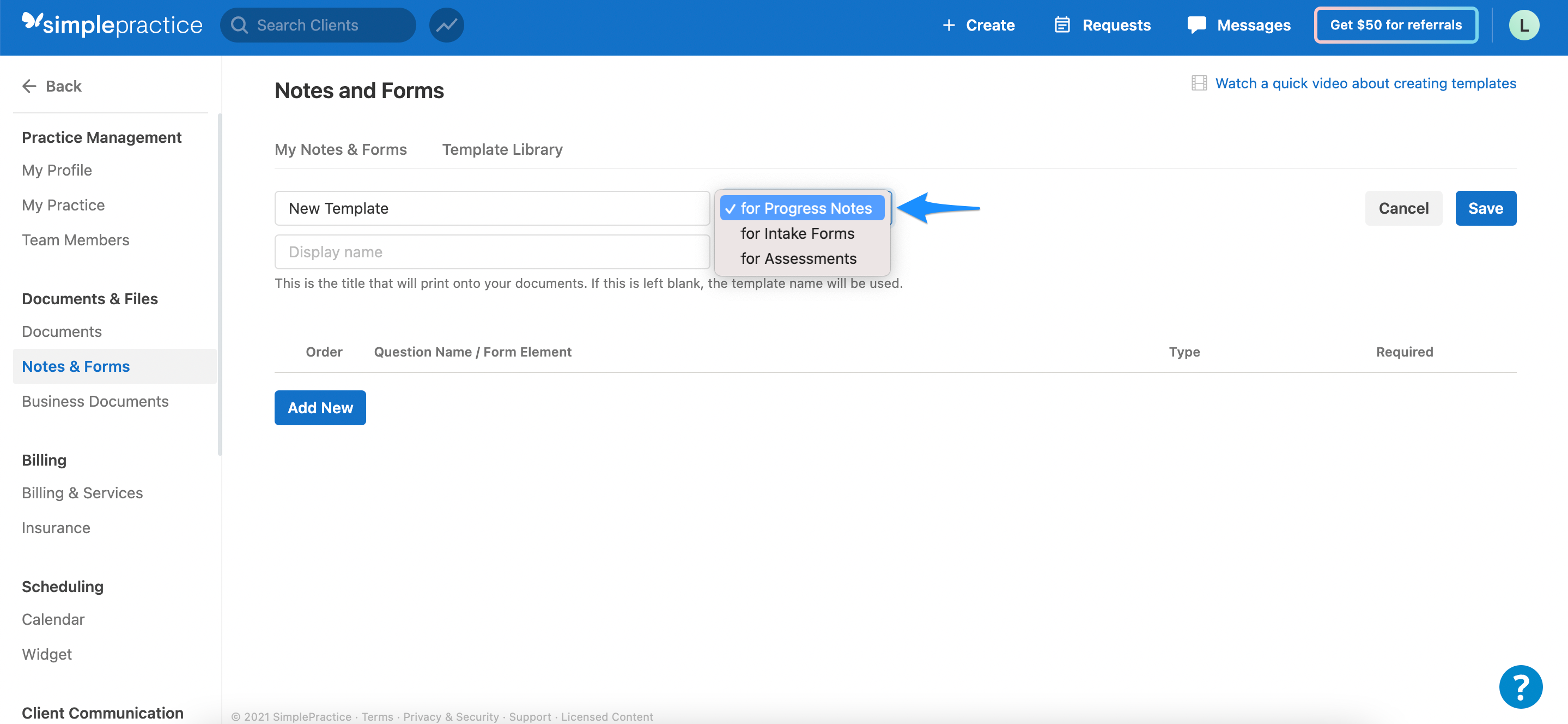Click the Save button
Screen dimensions: 1568x724
tap(1485, 208)
